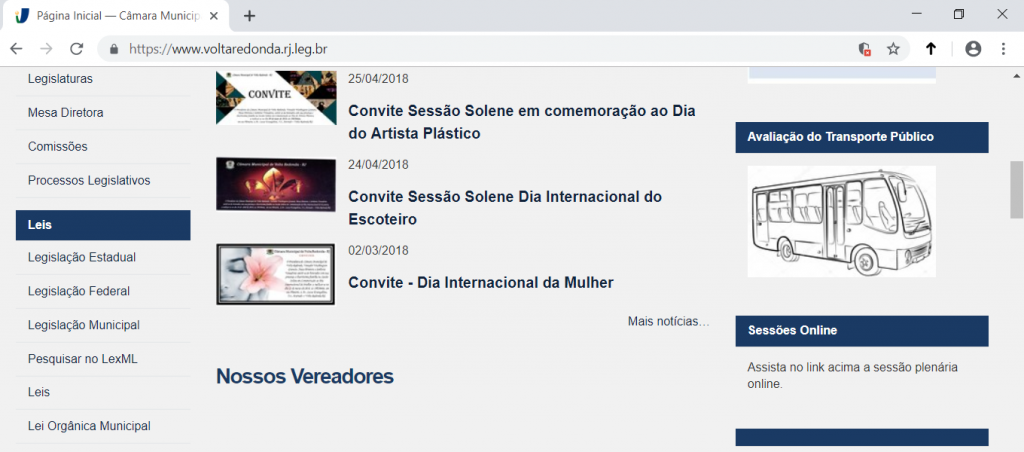Click the Mais notícias link

point(668,321)
